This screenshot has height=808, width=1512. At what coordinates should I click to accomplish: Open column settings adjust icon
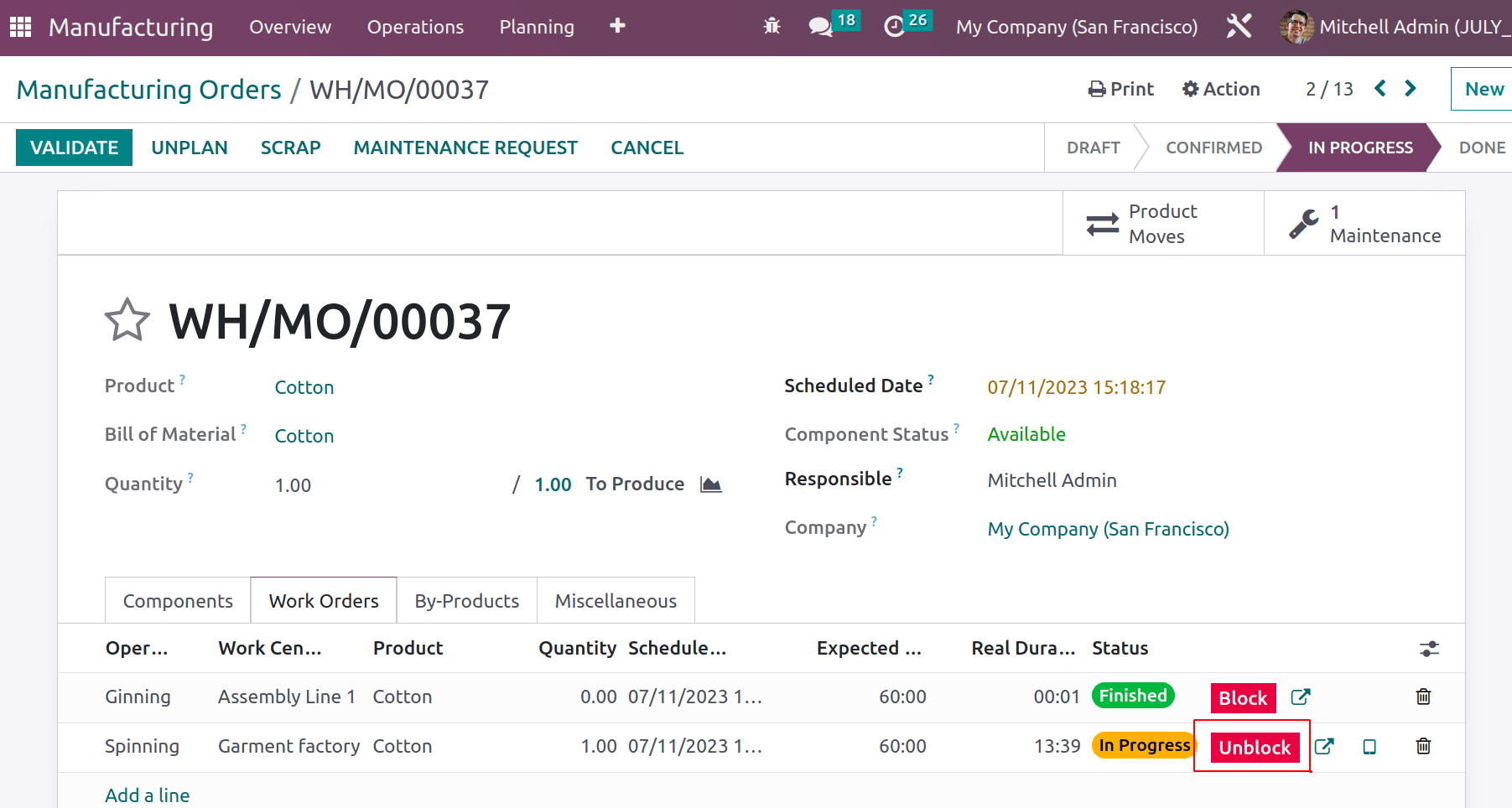click(1429, 649)
